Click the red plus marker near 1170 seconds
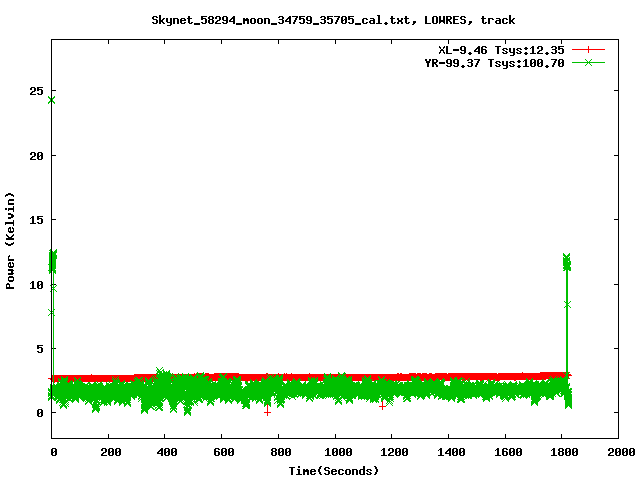The height and width of the screenshot is (480, 640). point(382,406)
